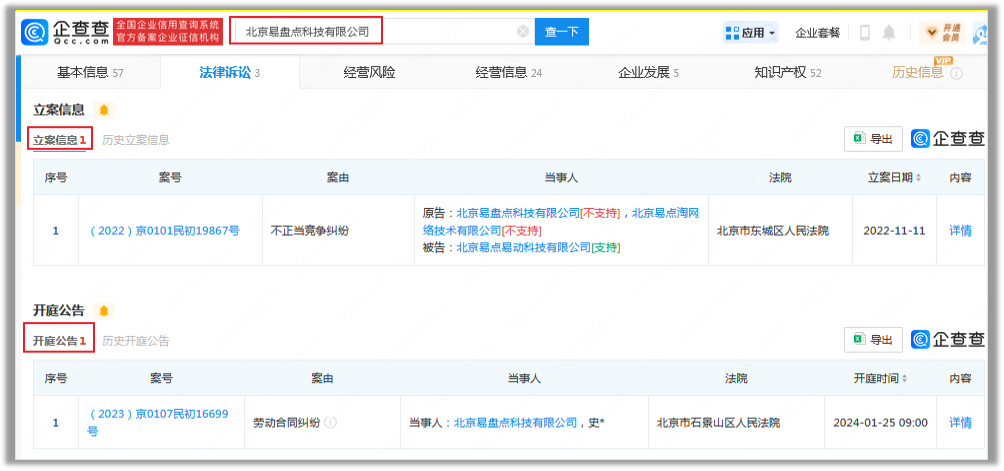Export 立案信息 table with 导出 button
The width and height of the screenshot is (1004, 471).
click(873, 139)
